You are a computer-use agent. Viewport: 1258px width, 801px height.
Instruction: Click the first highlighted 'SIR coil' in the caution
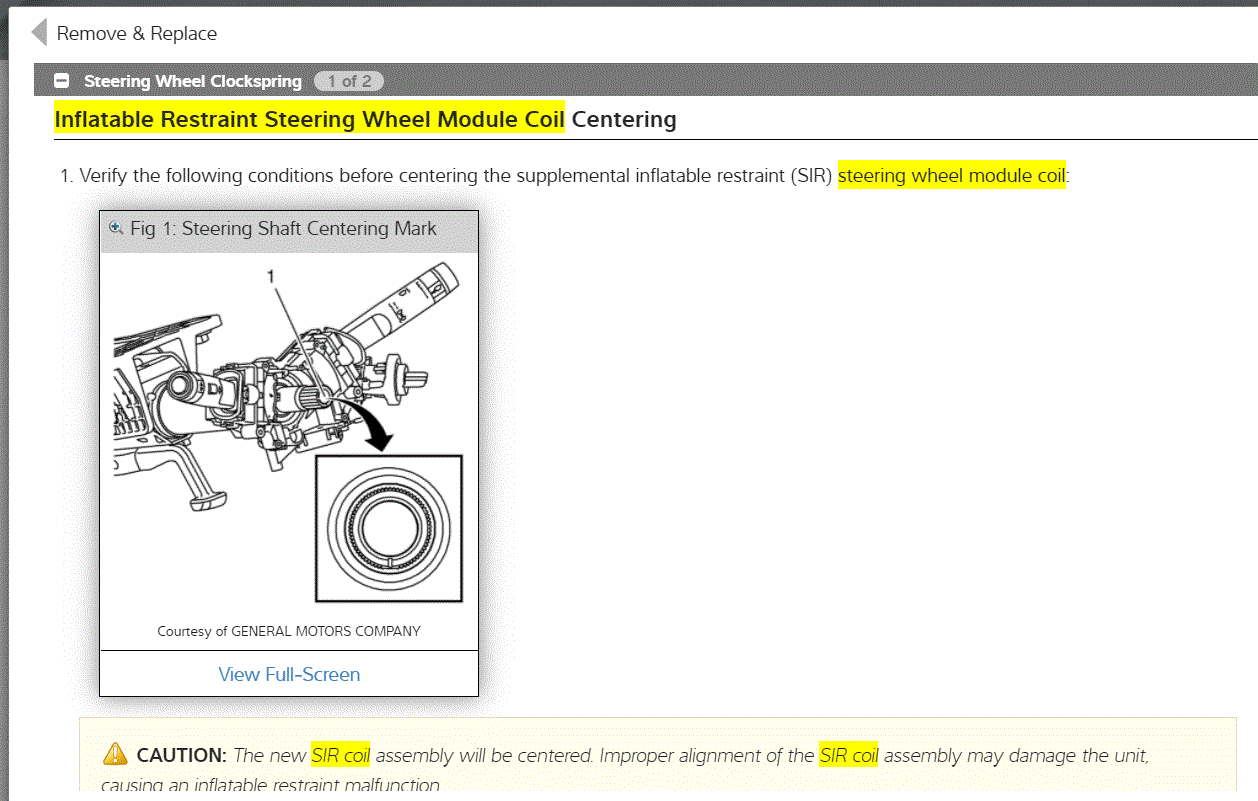pyautogui.click(x=341, y=755)
